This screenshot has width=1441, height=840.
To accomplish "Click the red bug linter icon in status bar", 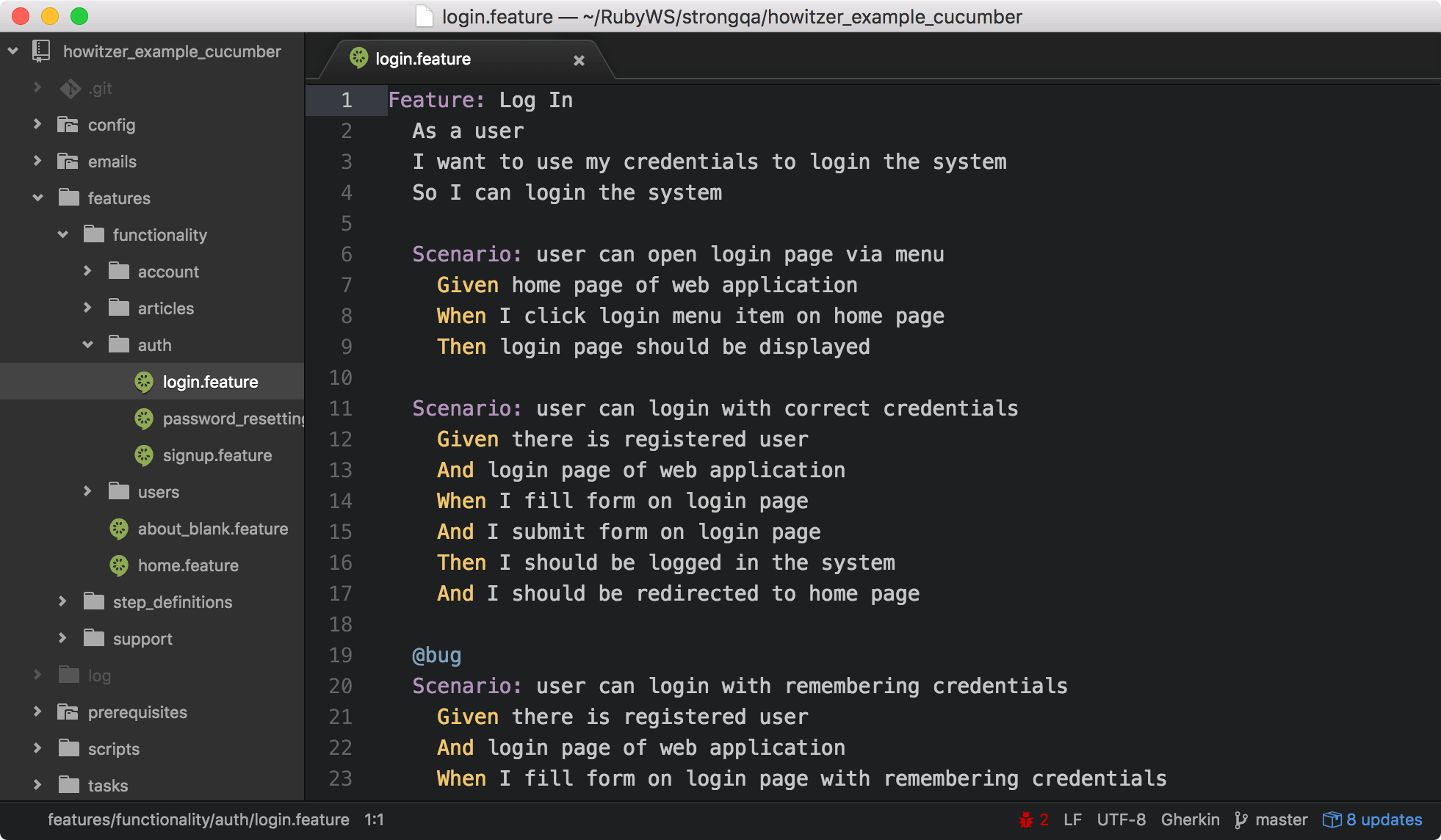I will [x=1026, y=819].
